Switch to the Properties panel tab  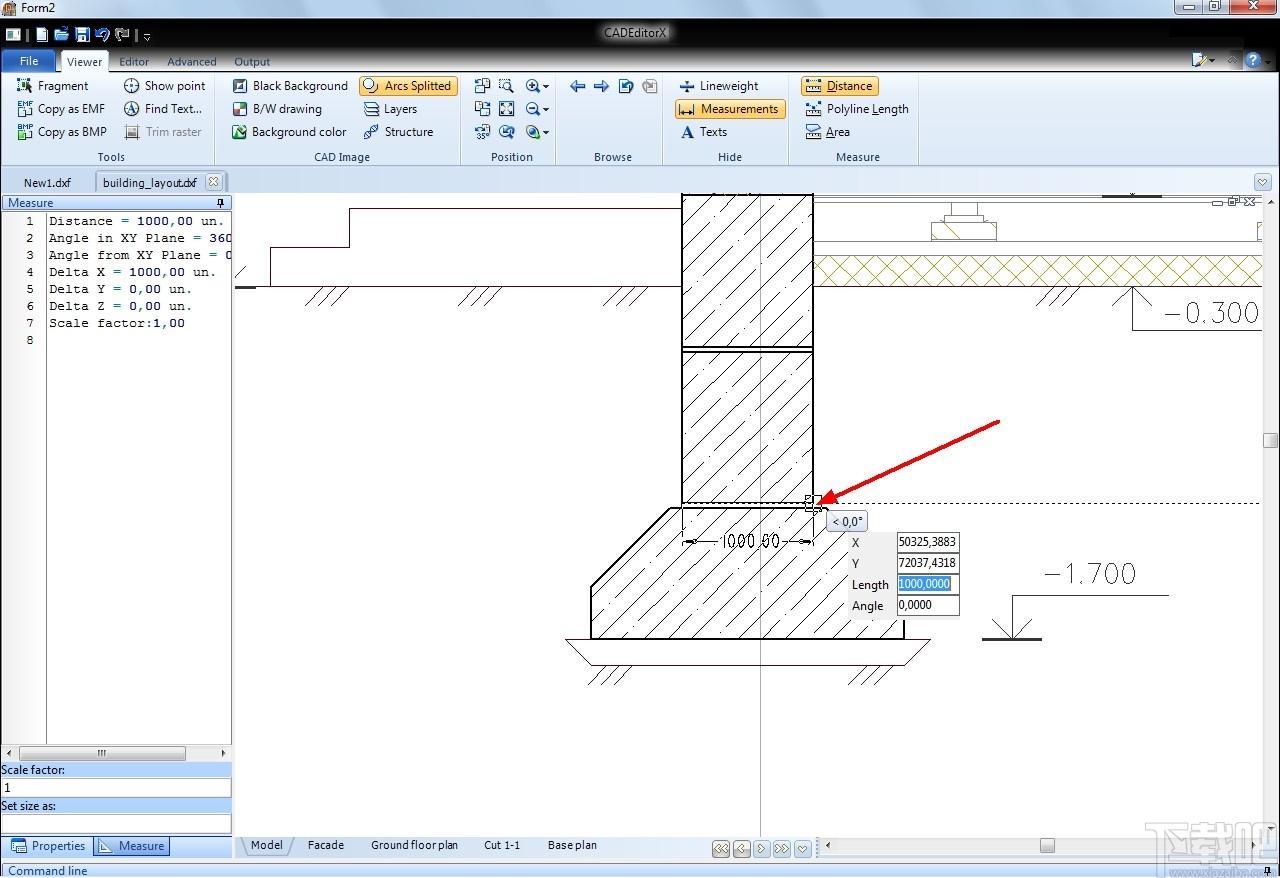(x=49, y=846)
